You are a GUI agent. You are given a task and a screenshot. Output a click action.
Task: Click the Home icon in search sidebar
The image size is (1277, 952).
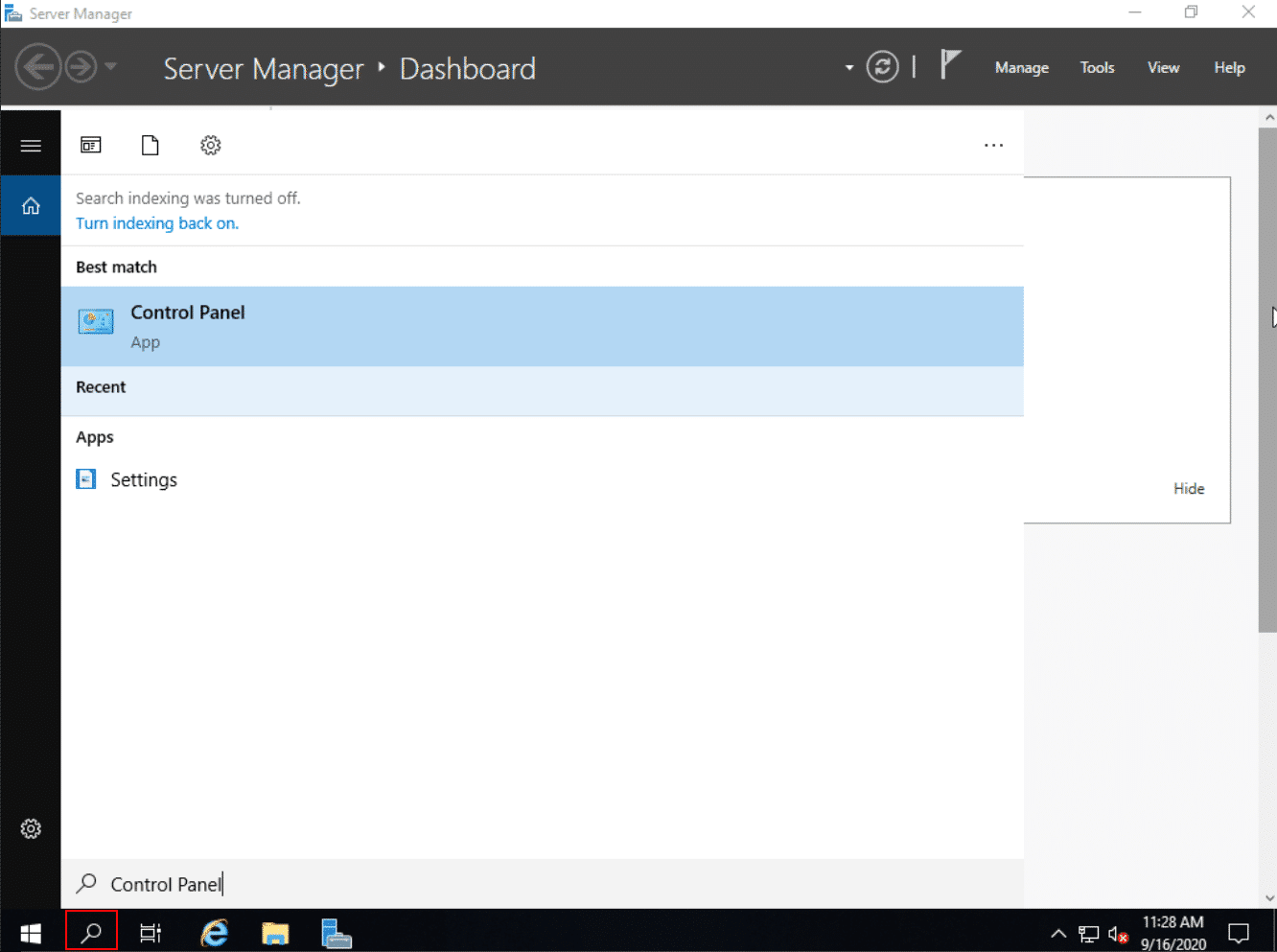pyautogui.click(x=31, y=206)
